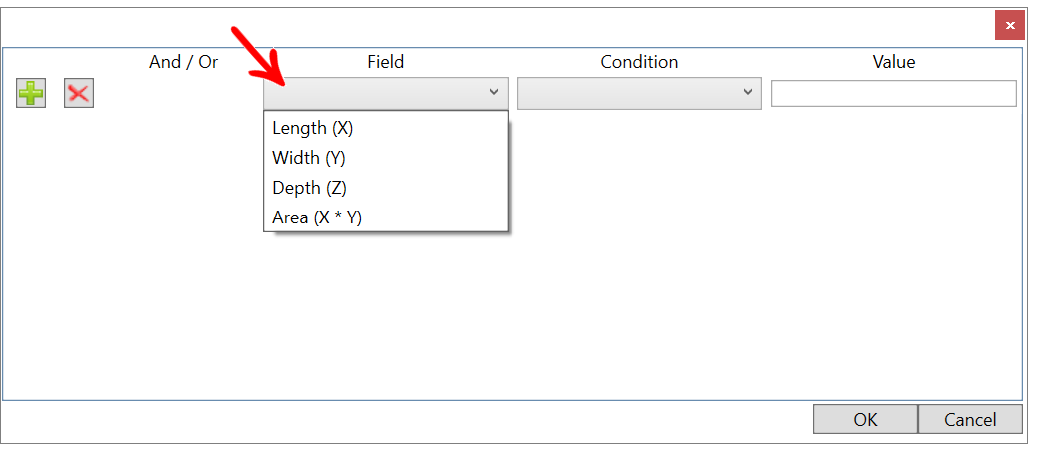This screenshot has height=455, width=1038.
Task: Open the Field combo box
Action: pos(385,93)
